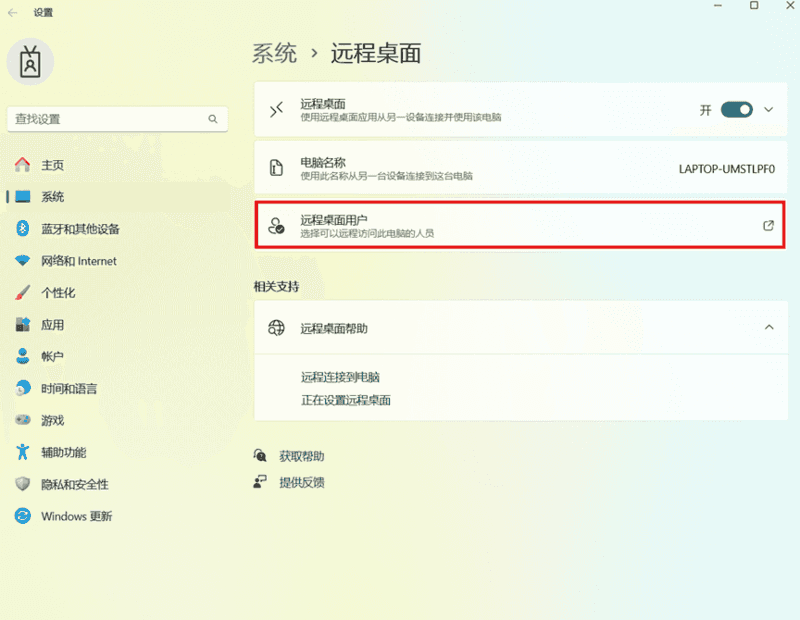Click the 系统 monitor icon
The width and height of the screenshot is (800, 620).
[22, 196]
